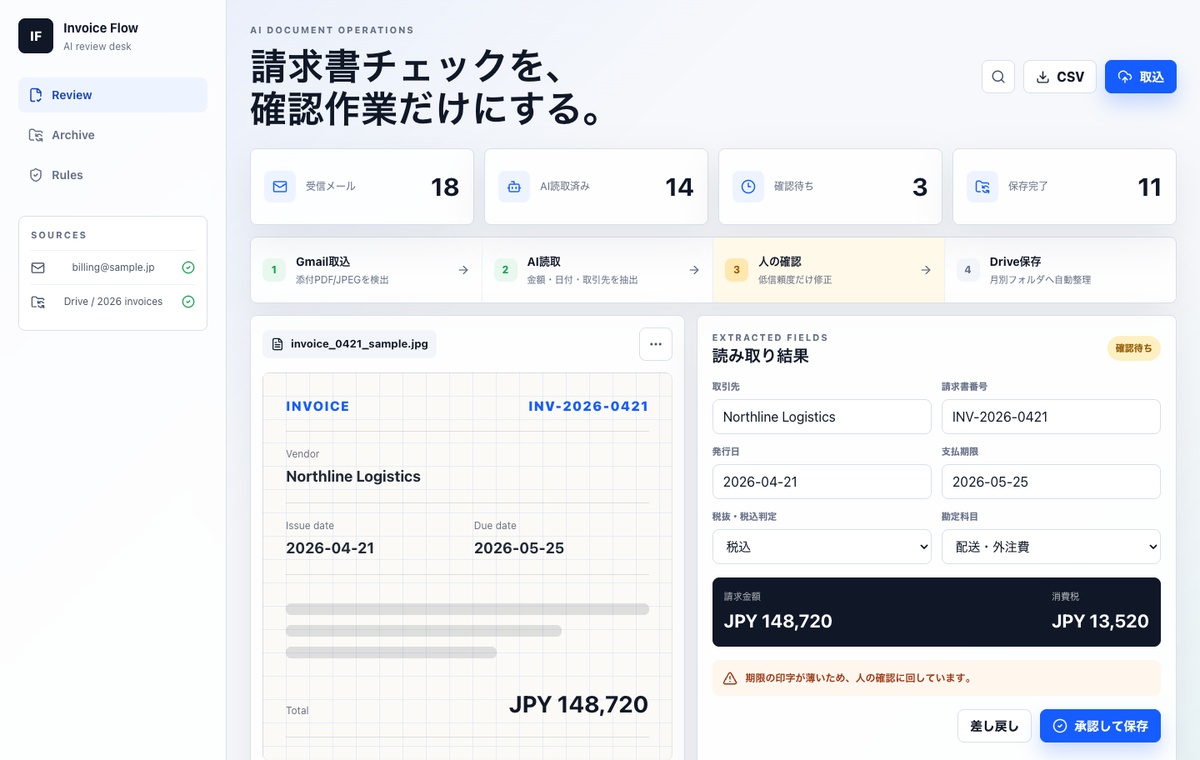
Task: Click the AI読取済み robot icon
Action: click(514, 186)
